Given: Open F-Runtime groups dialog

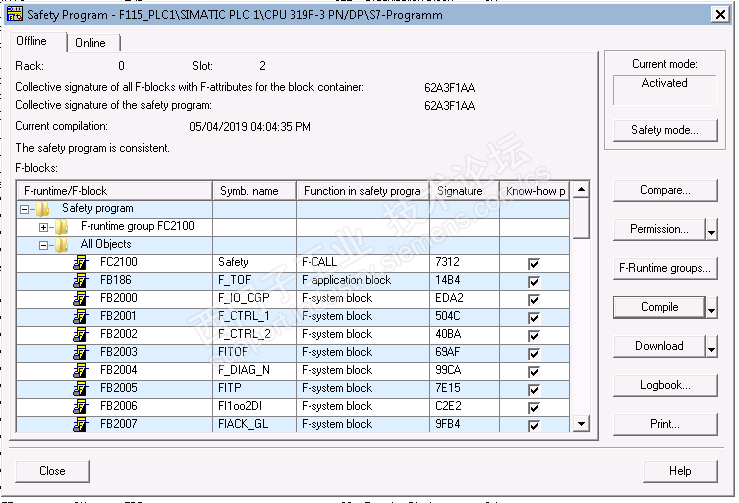Looking at the screenshot, I should pos(665,268).
